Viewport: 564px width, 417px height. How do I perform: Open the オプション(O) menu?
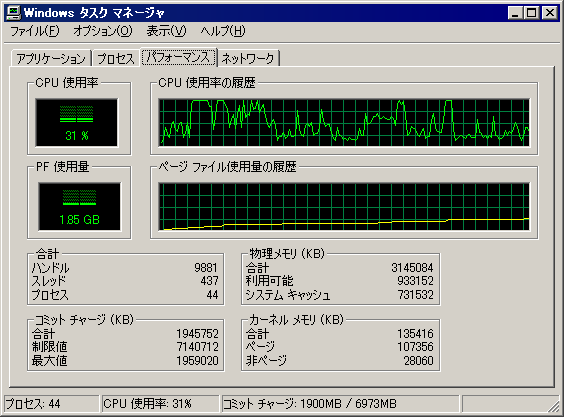(x=103, y=31)
